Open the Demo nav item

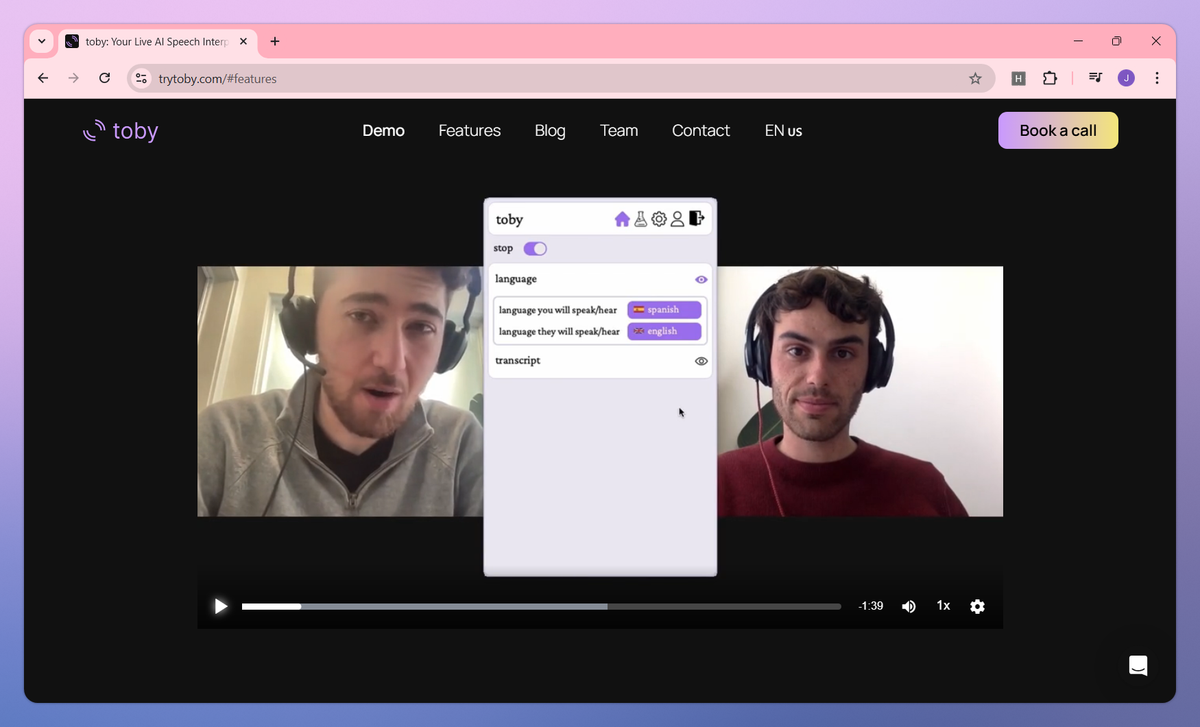[383, 131]
